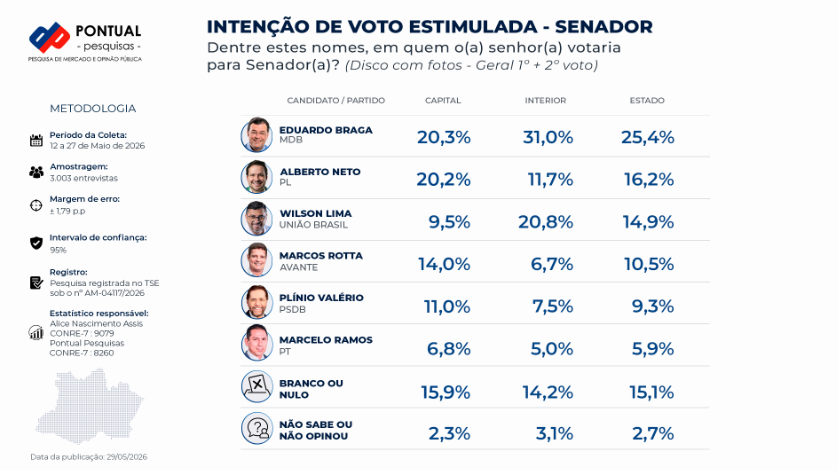Click the people icon beside Amostragem
This screenshot has height=471, width=838.
36,172
